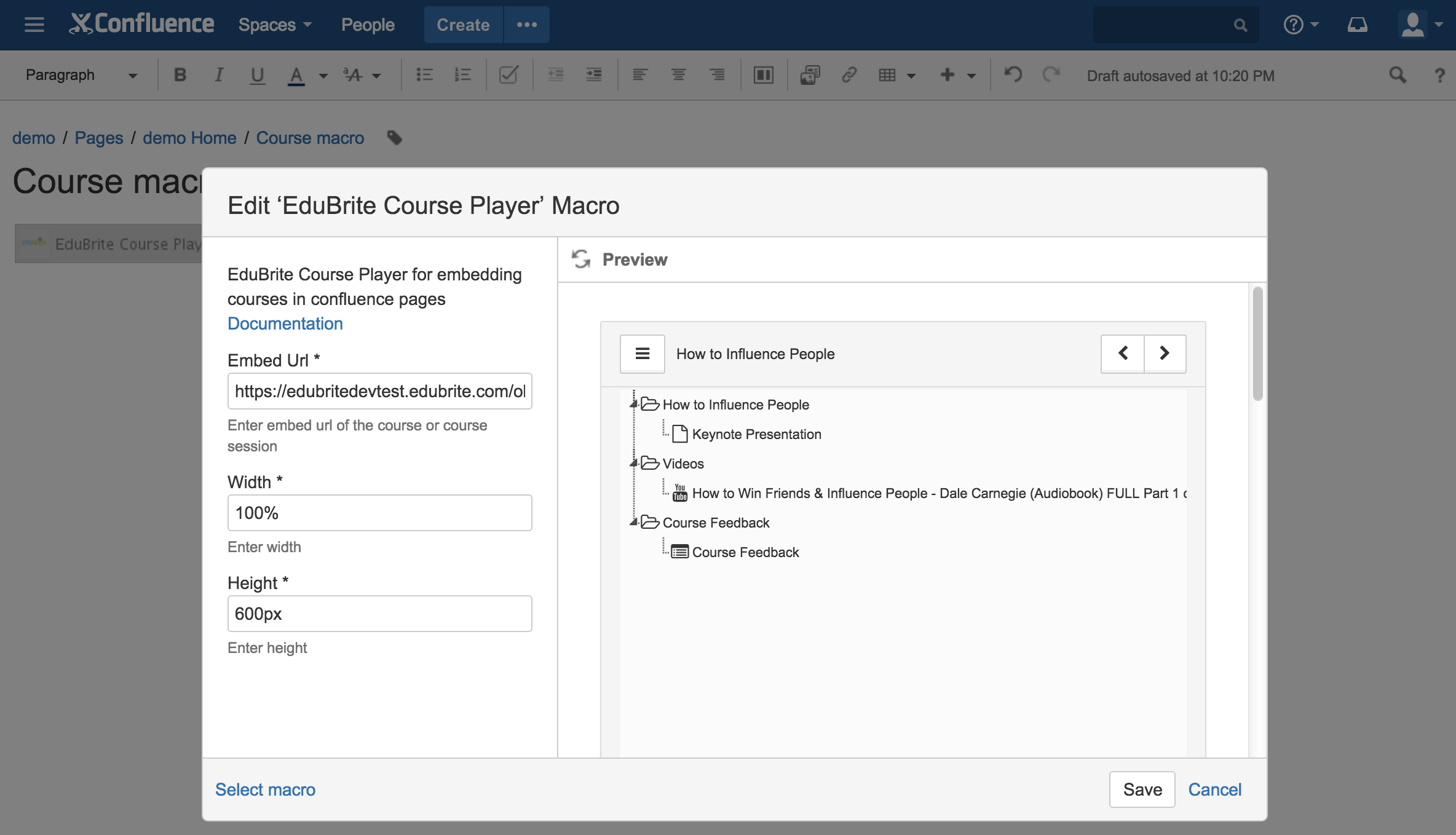The image size is (1456, 835).
Task: Go to previous course item arrow
Action: [x=1123, y=354]
